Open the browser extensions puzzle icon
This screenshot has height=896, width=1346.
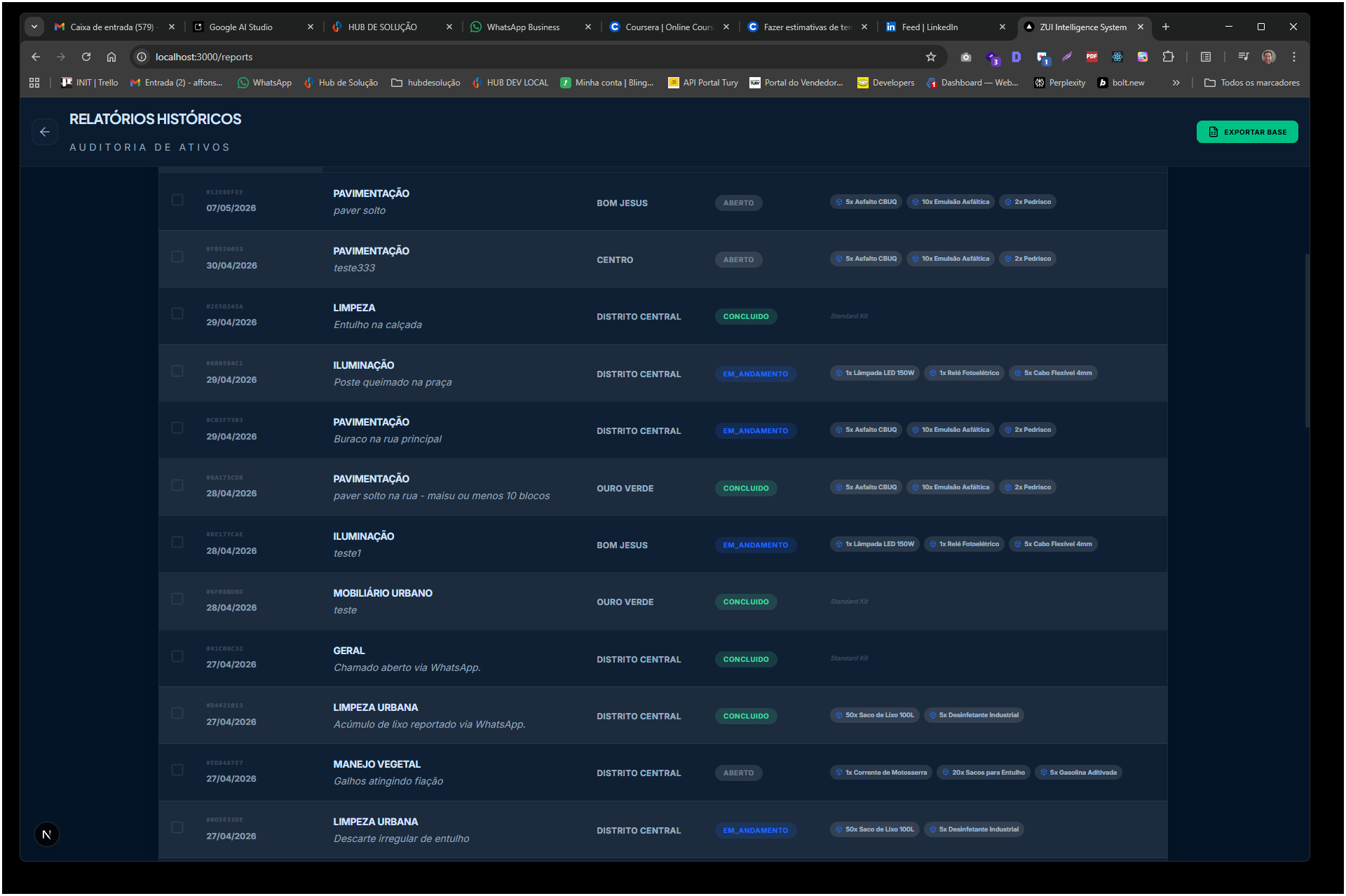1168,57
